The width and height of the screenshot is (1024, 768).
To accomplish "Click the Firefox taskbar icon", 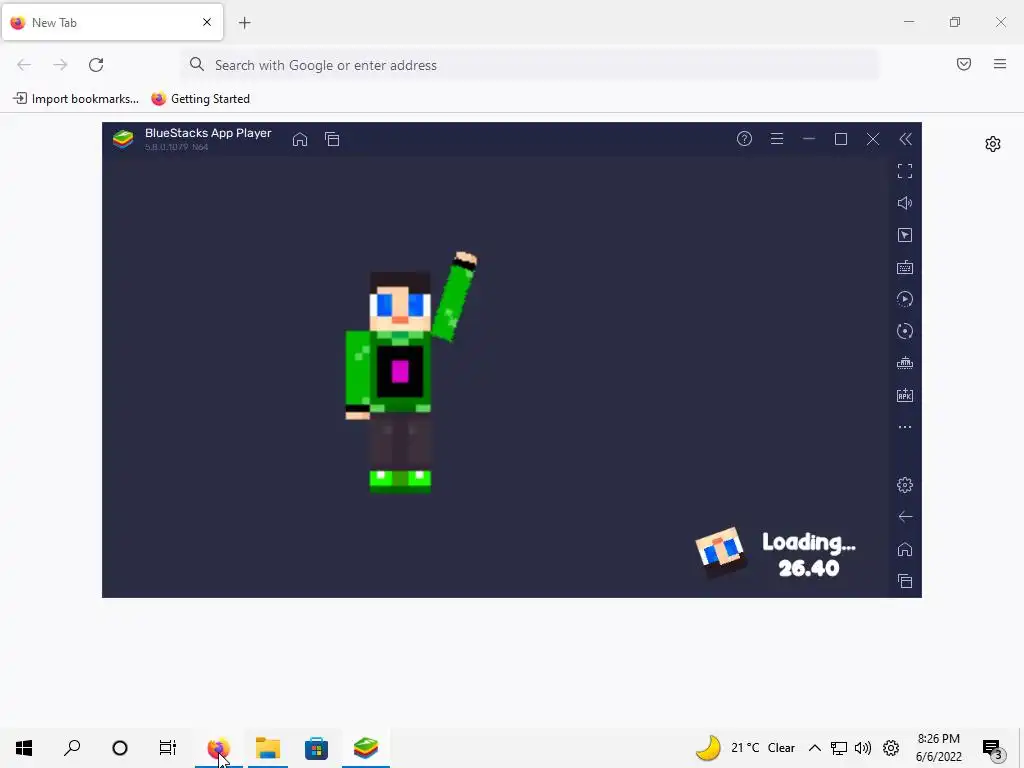I will (218, 748).
